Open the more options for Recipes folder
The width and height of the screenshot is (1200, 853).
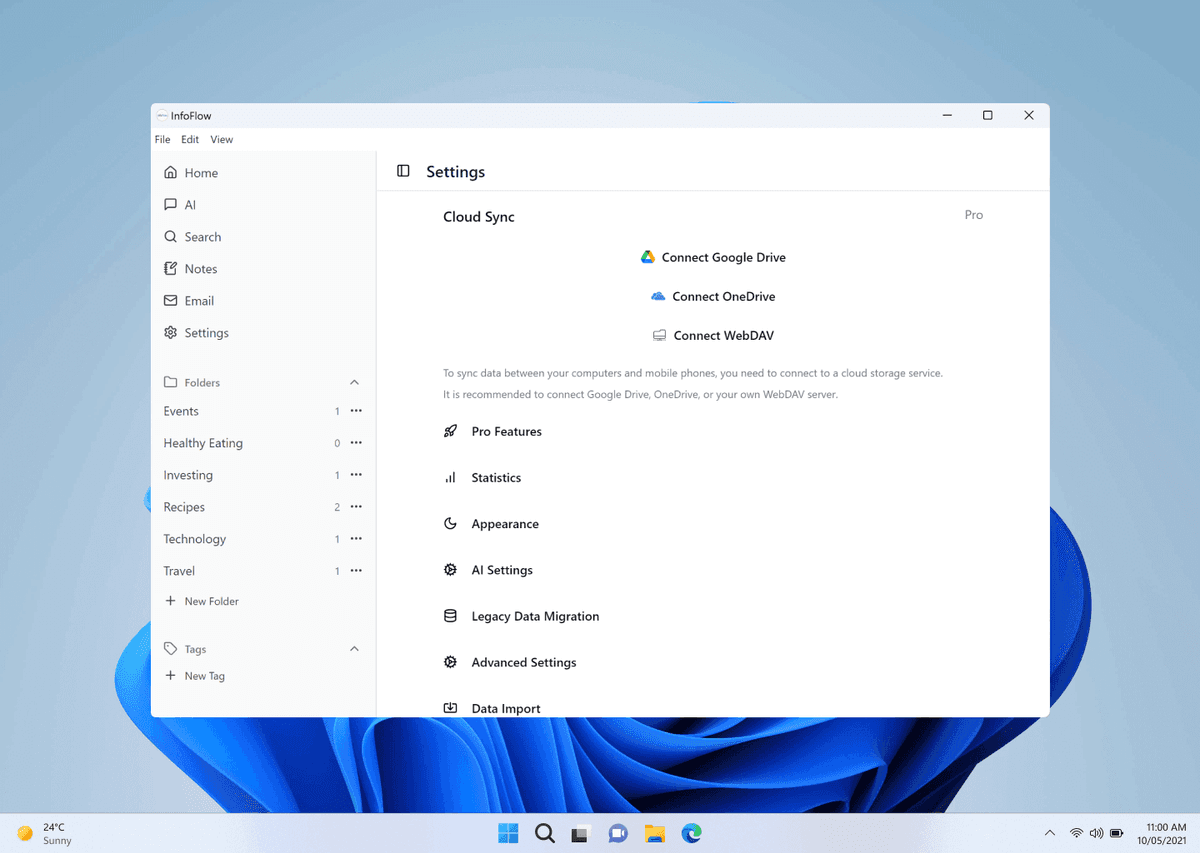tap(356, 507)
